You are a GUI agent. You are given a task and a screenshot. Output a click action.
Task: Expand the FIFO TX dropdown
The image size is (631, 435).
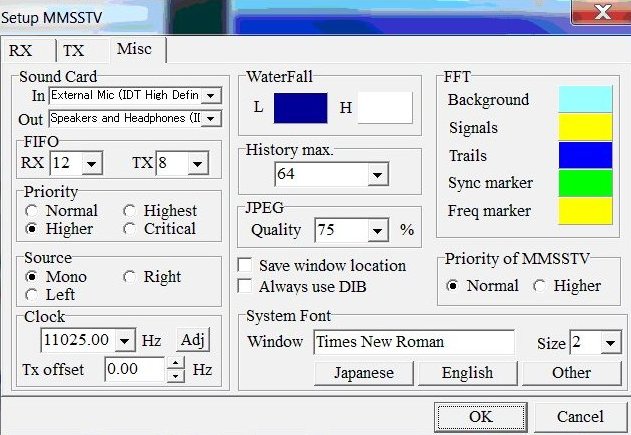tap(198, 163)
